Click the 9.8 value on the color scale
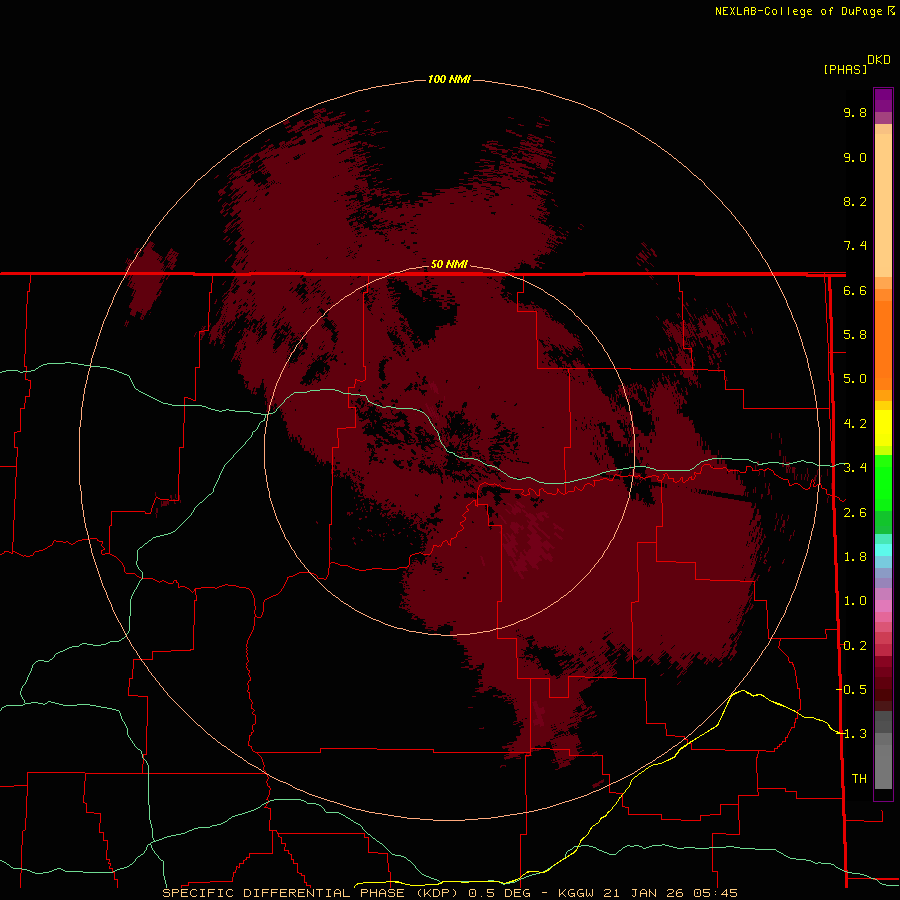The height and width of the screenshot is (900, 900). click(x=855, y=112)
